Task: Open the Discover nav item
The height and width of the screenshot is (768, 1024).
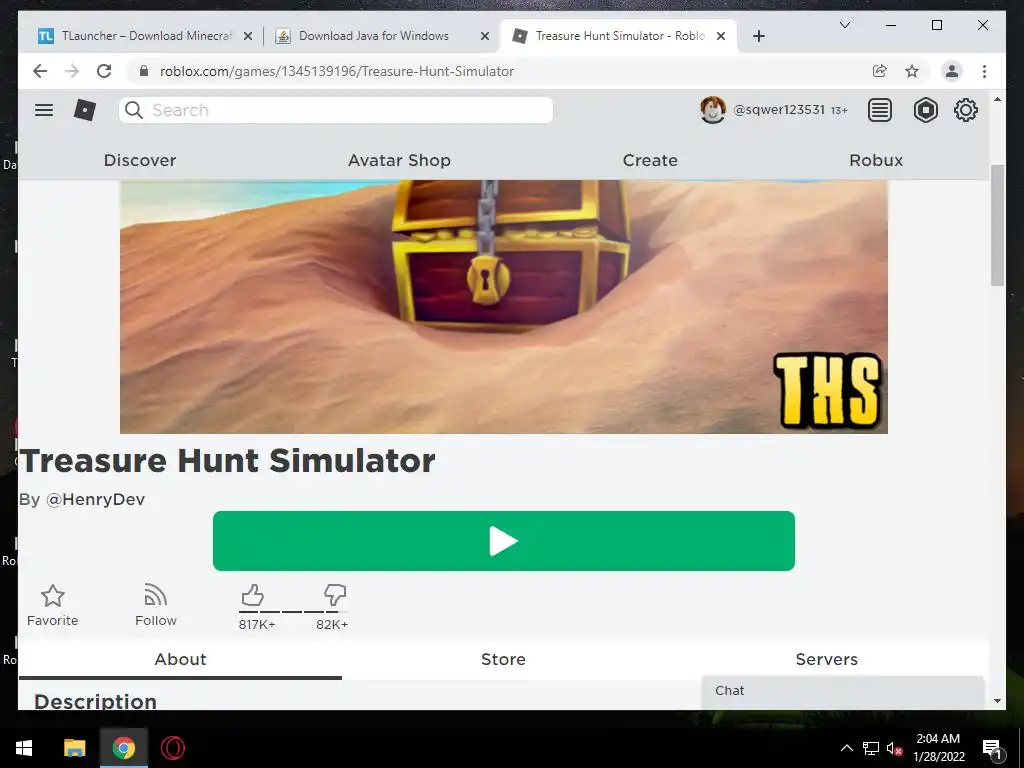Action: 140,160
